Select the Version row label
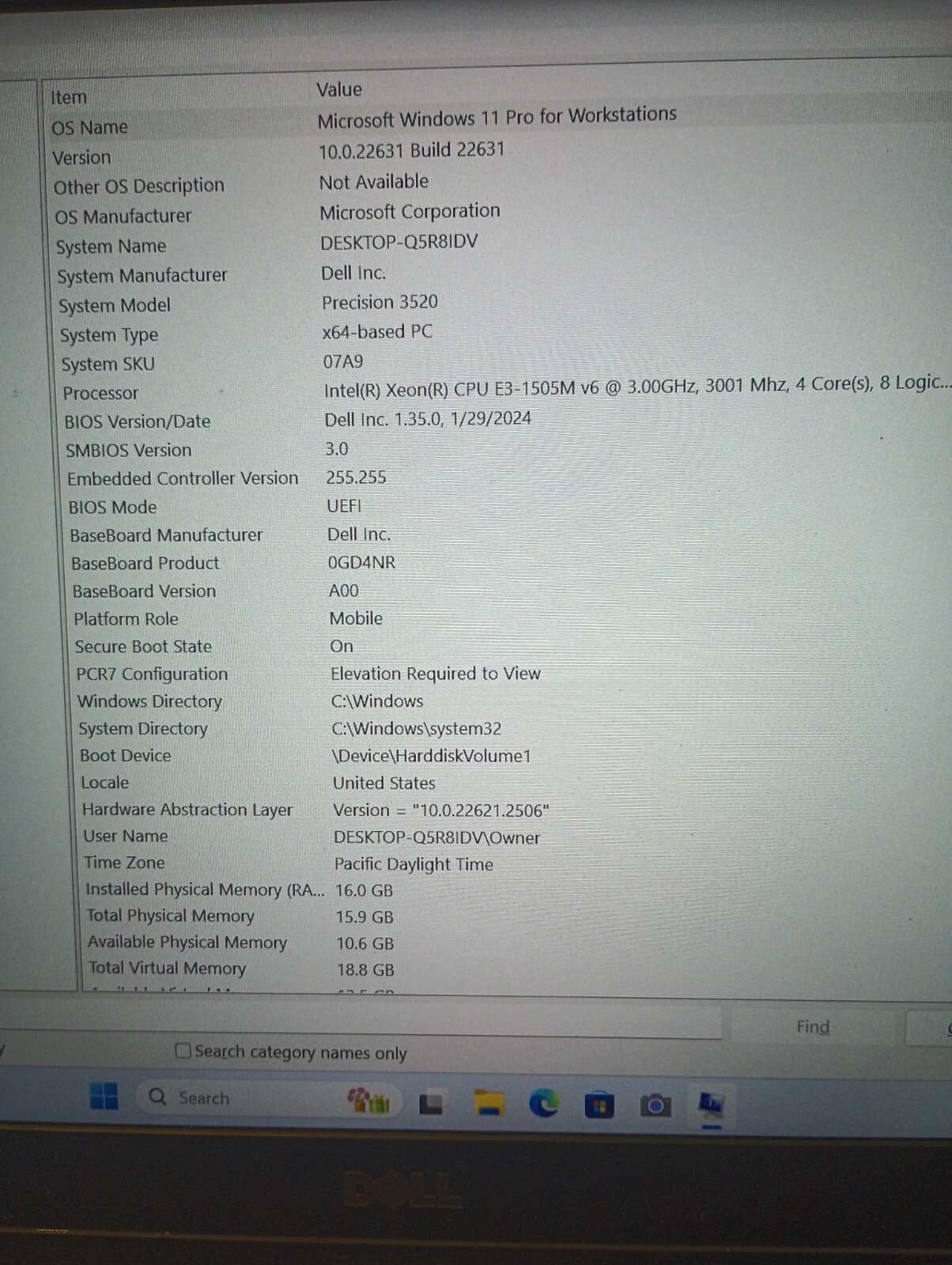The image size is (952, 1265). (81, 157)
